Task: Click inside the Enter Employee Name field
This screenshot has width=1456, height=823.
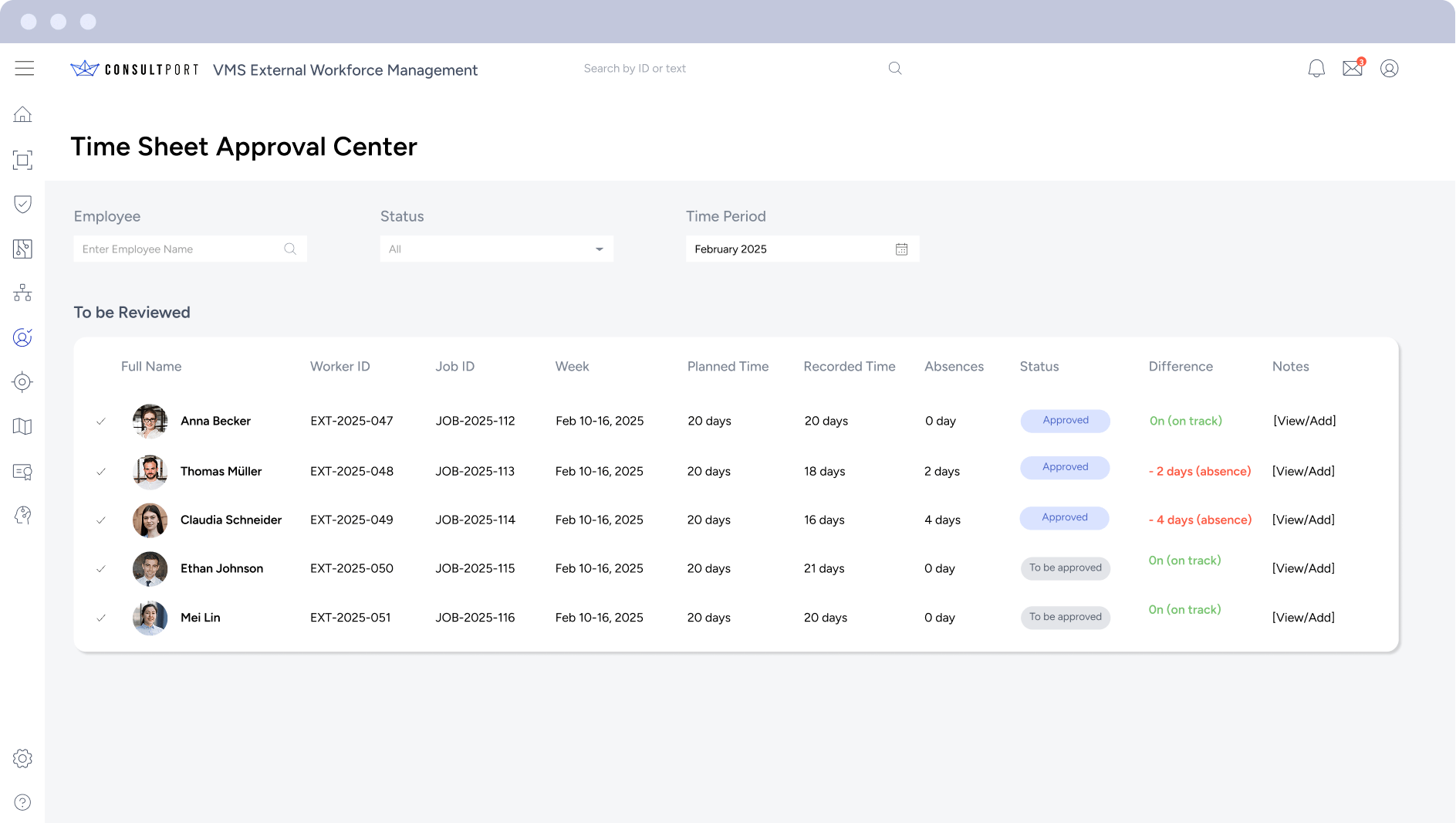Action: tap(177, 249)
